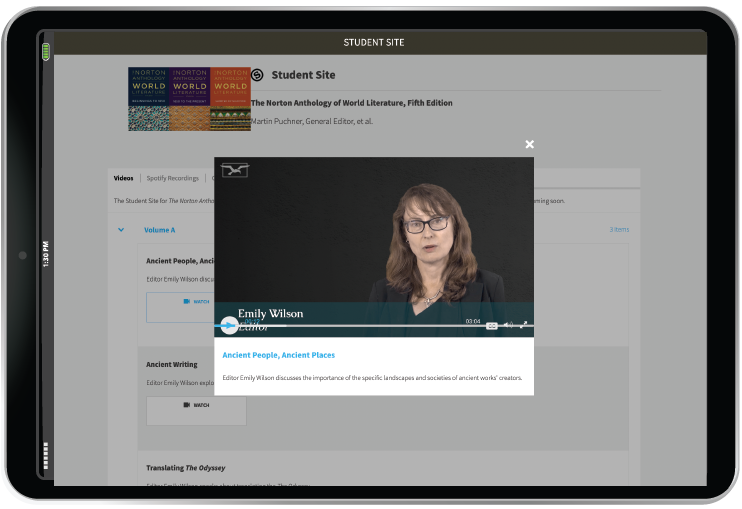The image size is (742, 509).
Task: Switch to the Spotify Recordings tab
Action: (172, 178)
